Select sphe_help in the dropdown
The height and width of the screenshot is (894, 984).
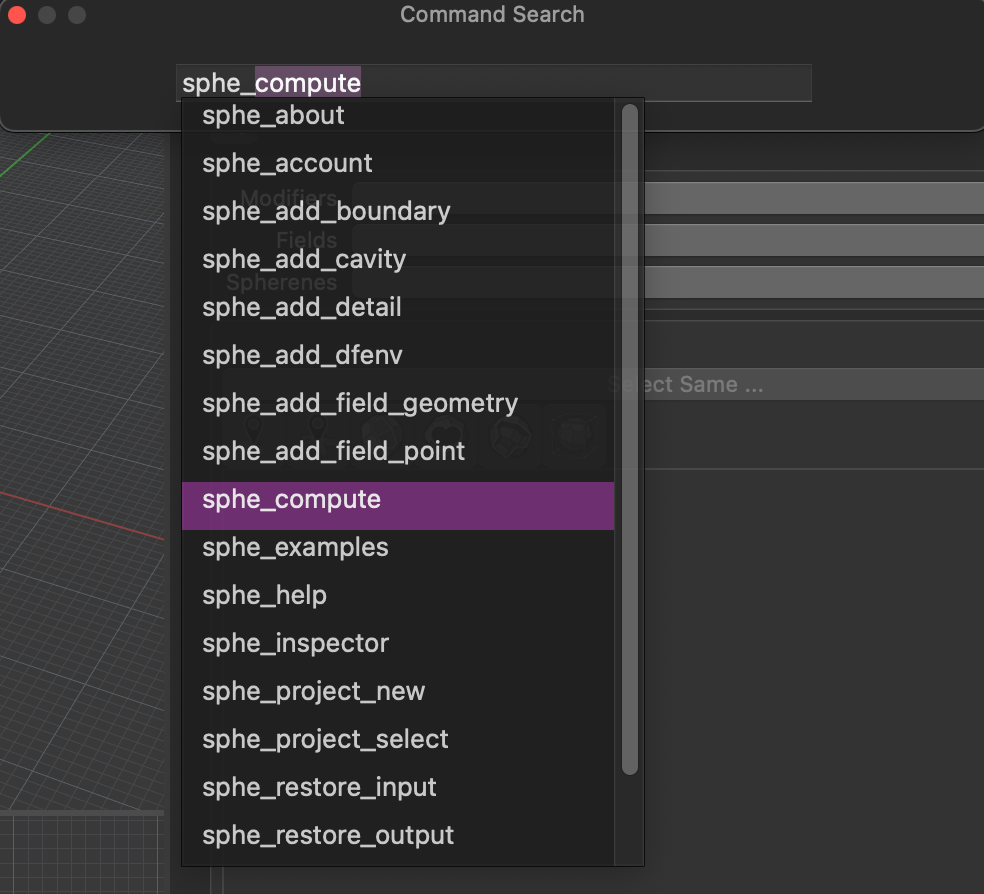coord(264,596)
